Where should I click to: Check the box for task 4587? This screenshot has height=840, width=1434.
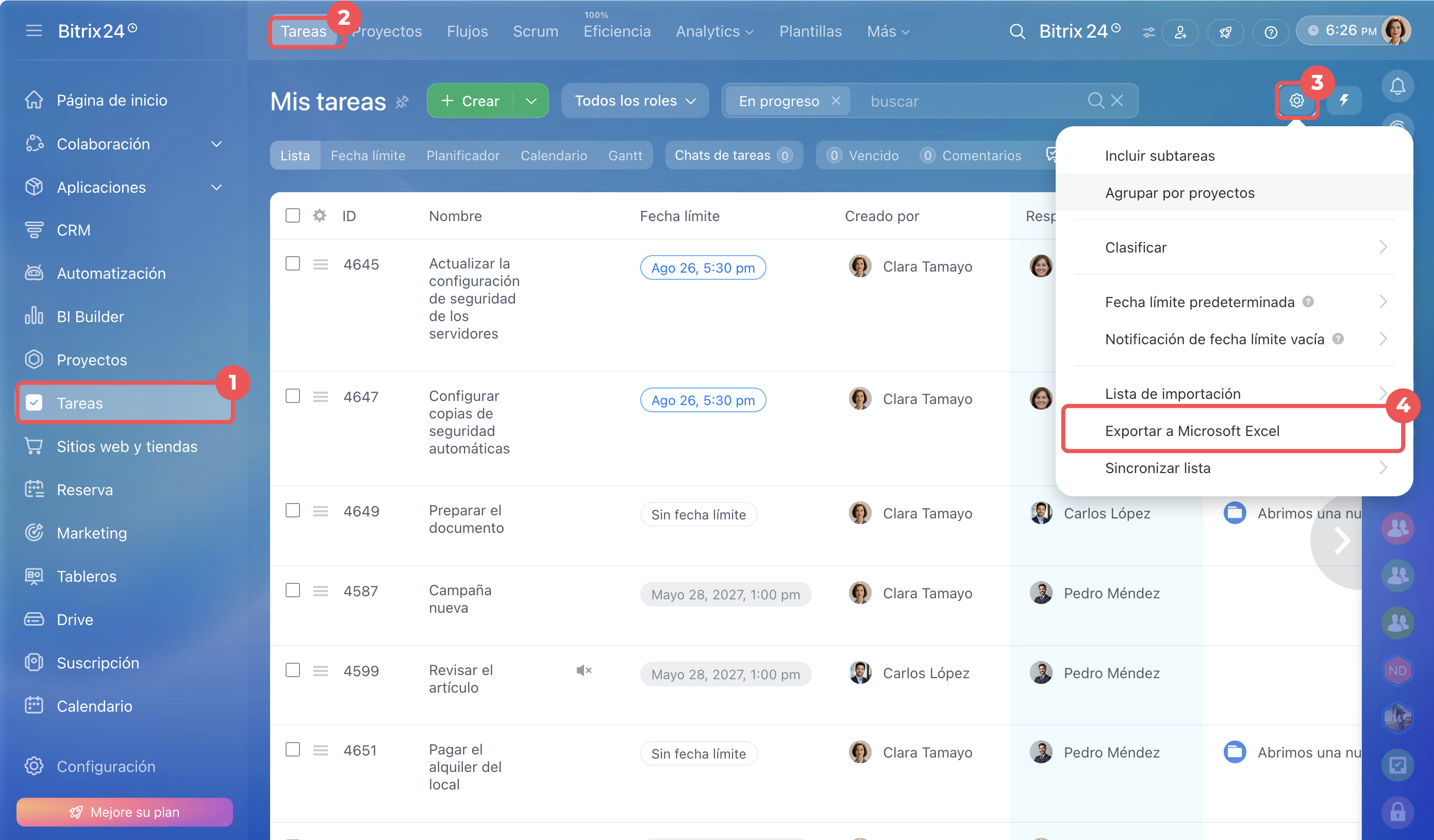click(292, 590)
